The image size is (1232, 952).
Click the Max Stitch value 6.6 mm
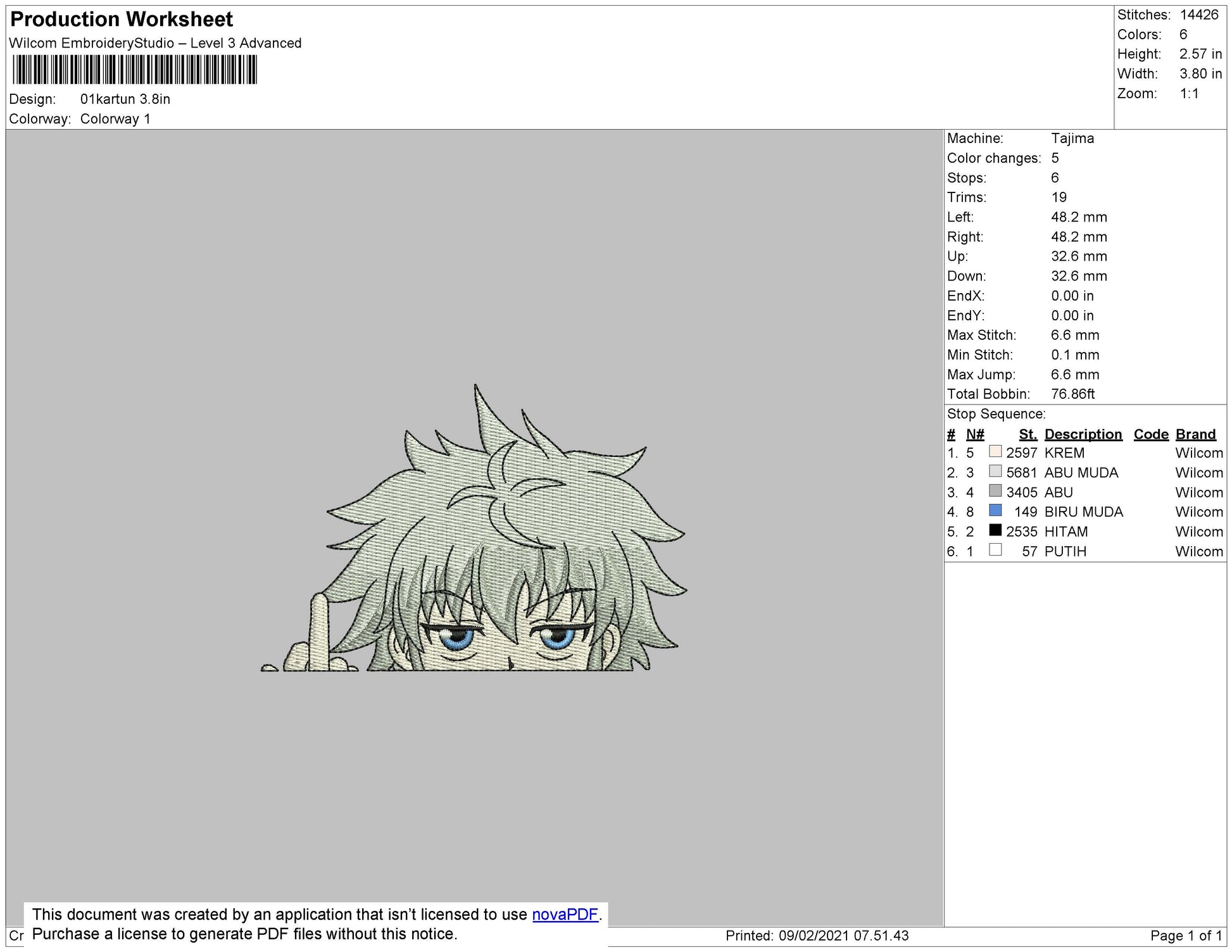pos(1075,335)
